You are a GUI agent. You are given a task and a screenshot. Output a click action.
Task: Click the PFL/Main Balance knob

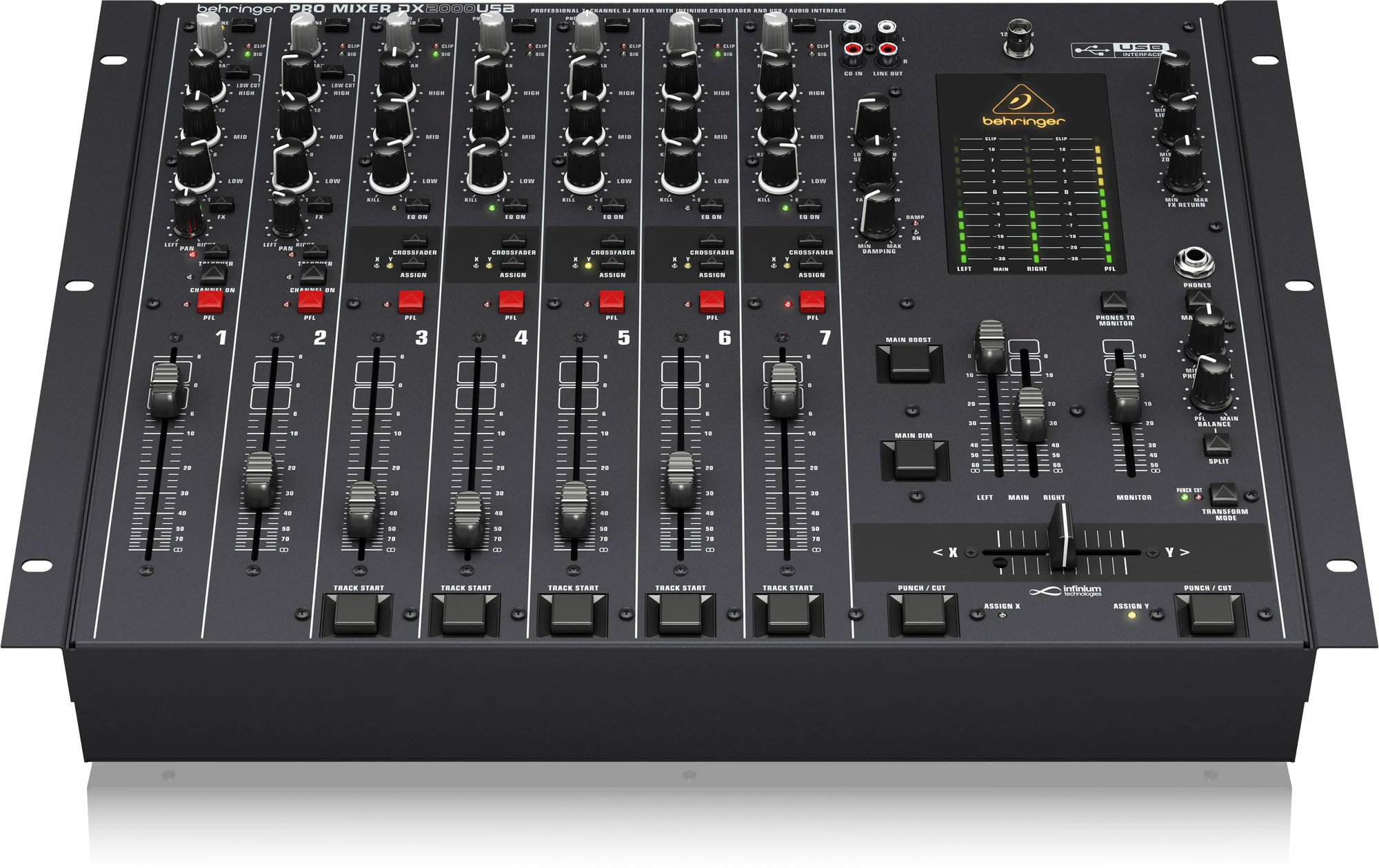coord(1212,384)
